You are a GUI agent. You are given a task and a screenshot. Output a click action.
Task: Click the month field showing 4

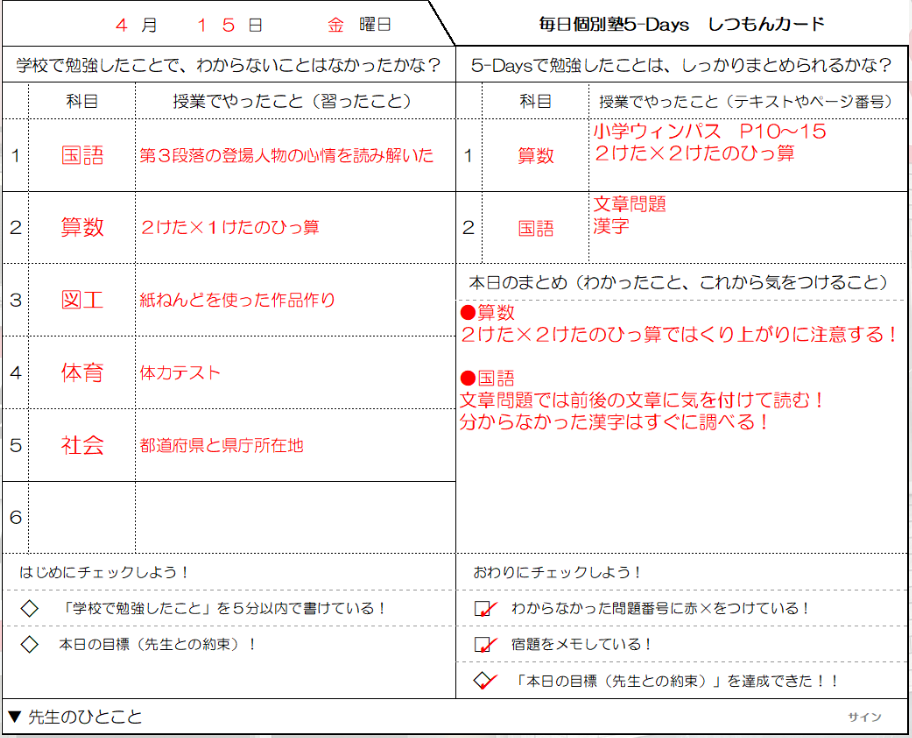tap(121, 24)
